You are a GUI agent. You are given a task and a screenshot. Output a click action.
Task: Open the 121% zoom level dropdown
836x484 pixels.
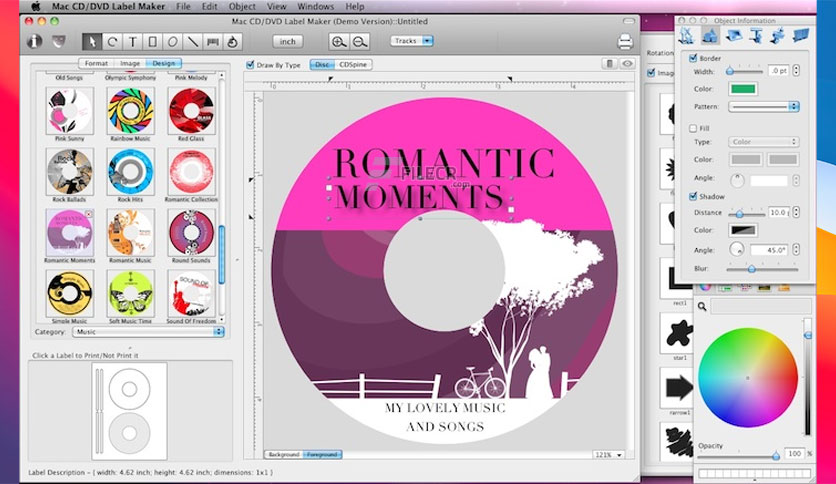[608, 455]
